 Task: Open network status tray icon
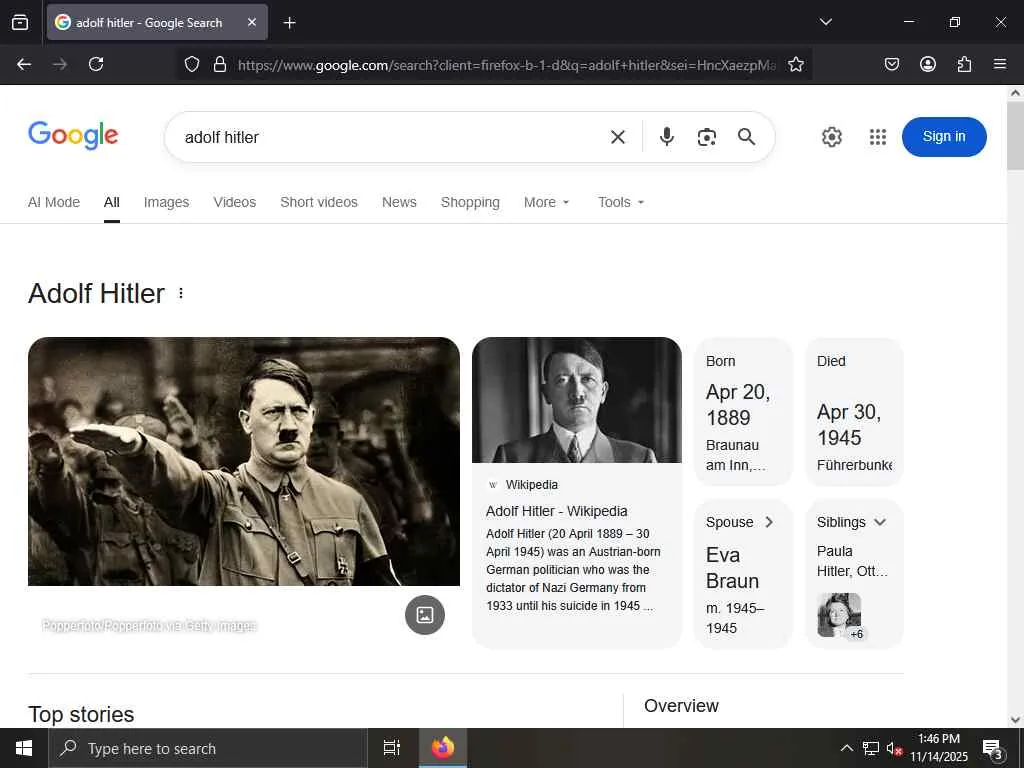pos(871,748)
